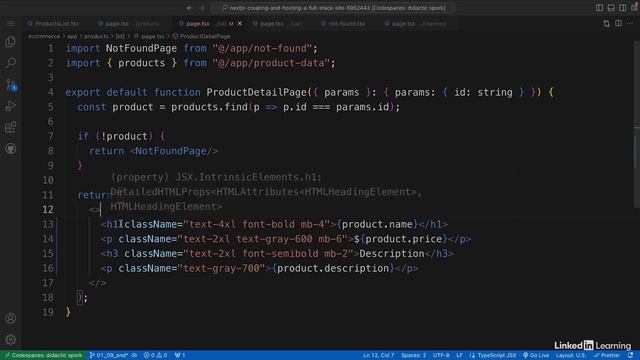Open the Search view in activity bar

point(11,63)
